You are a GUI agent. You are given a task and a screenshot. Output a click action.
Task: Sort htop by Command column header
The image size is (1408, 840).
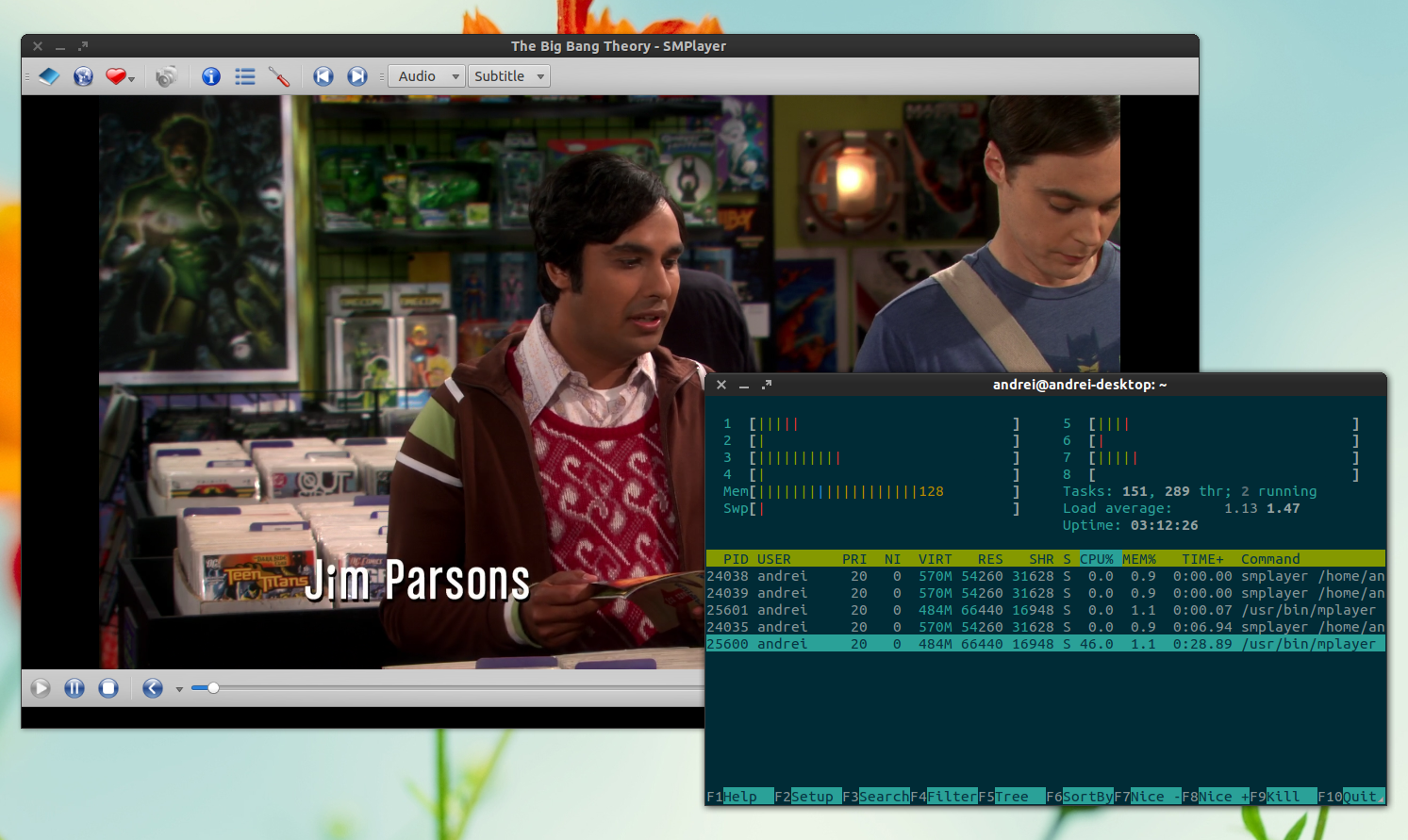[1270, 559]
